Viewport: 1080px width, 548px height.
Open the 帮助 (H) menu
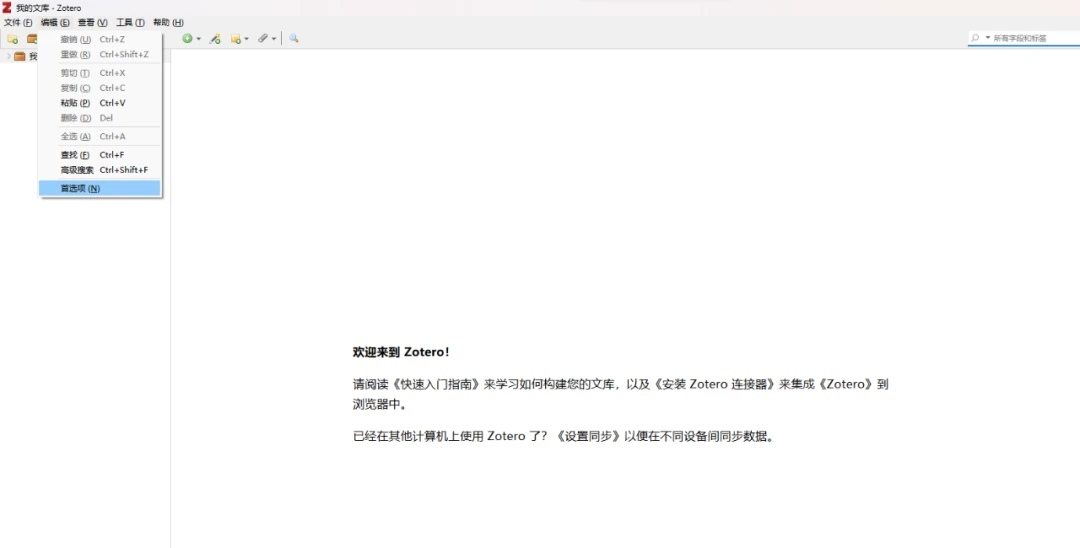[168, 23]
